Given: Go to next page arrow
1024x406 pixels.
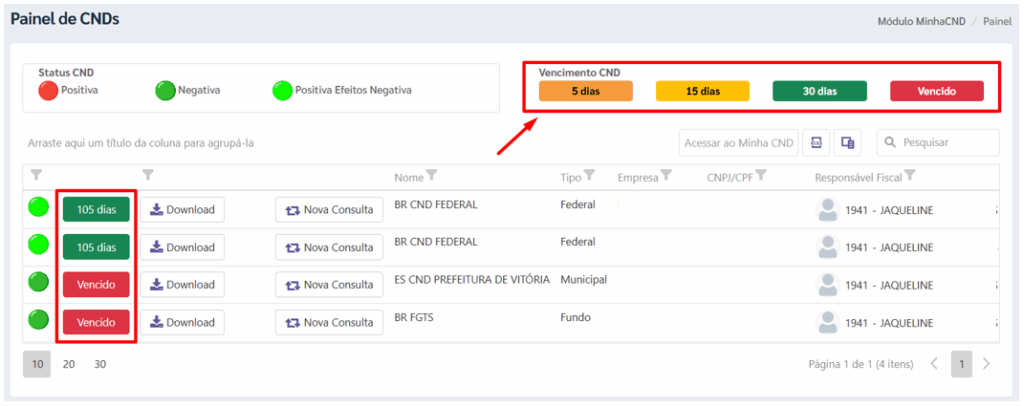Looking at the screenshot, I should pos(986,364).
